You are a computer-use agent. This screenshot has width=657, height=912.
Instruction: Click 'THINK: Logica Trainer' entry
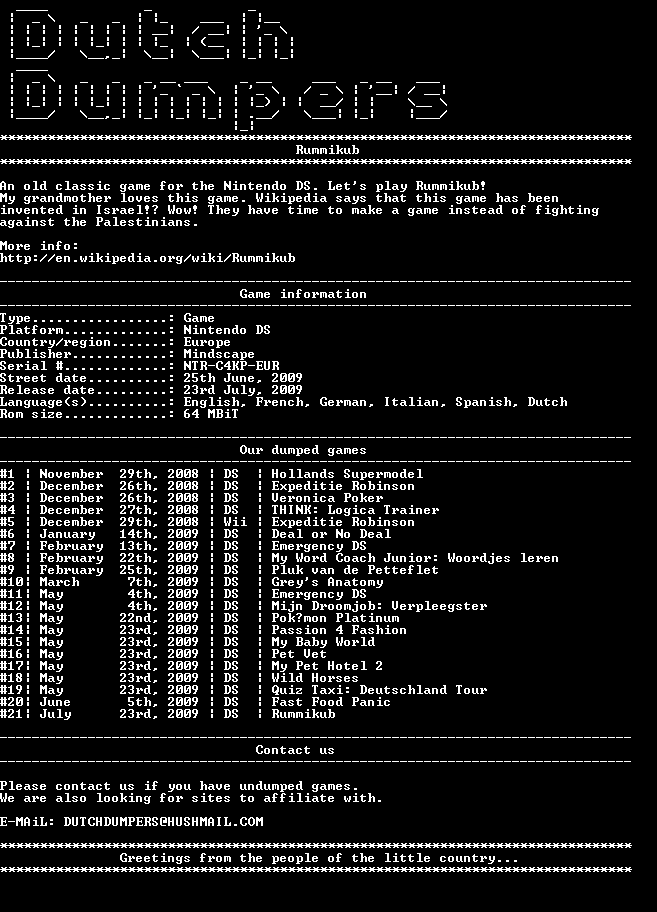[355, 510]
